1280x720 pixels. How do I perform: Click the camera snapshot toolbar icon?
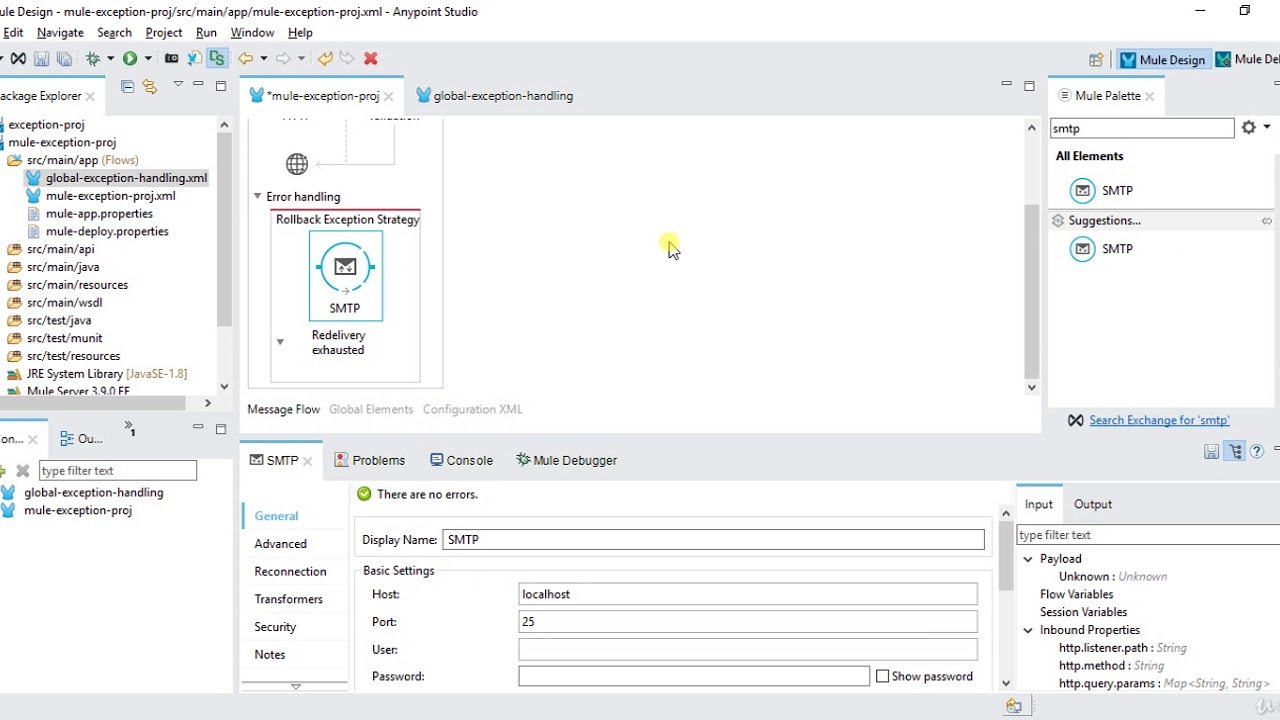click(x=171, y=59)
